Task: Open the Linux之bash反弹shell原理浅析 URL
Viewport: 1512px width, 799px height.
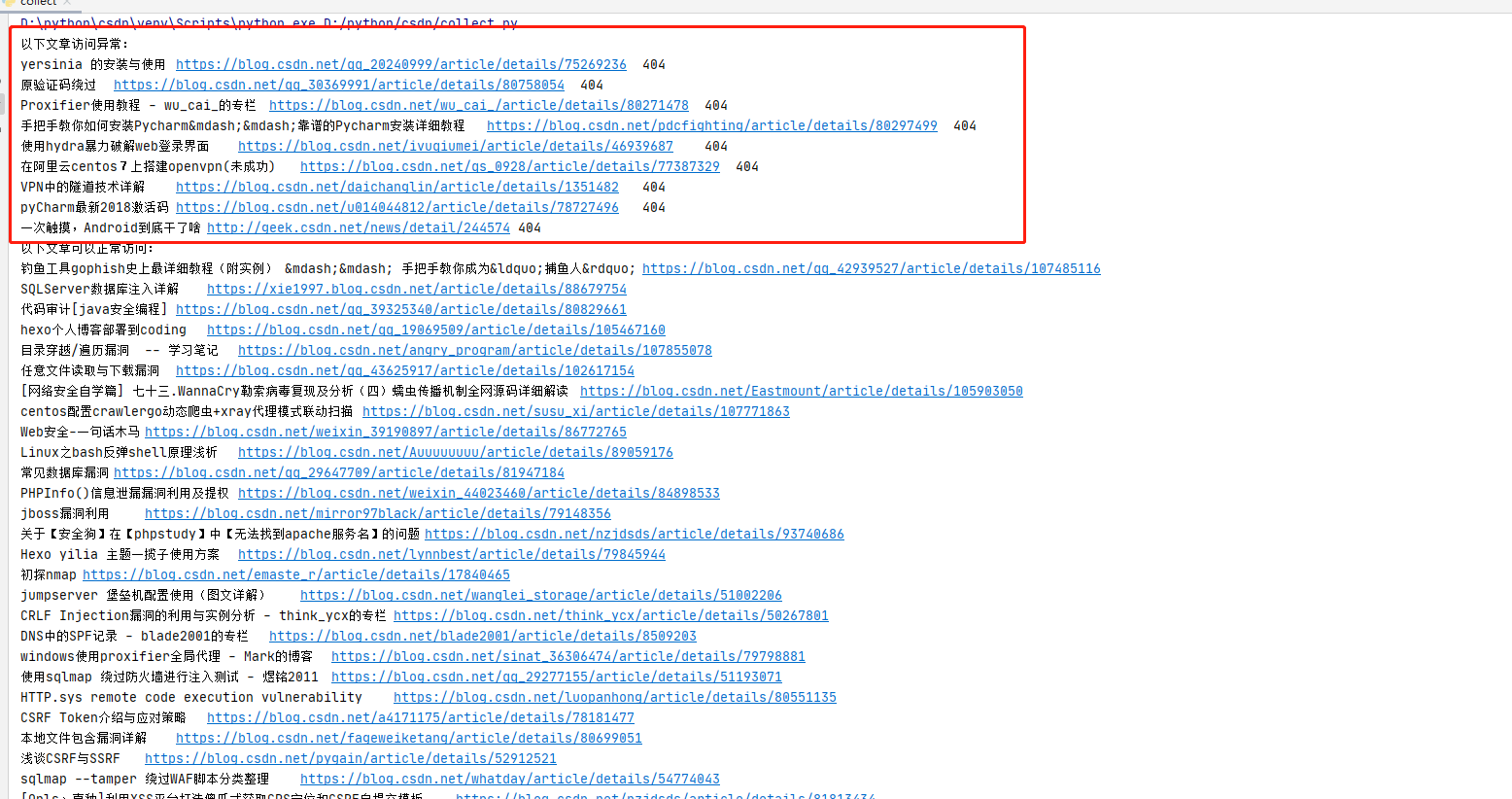Action: (456, 452)
